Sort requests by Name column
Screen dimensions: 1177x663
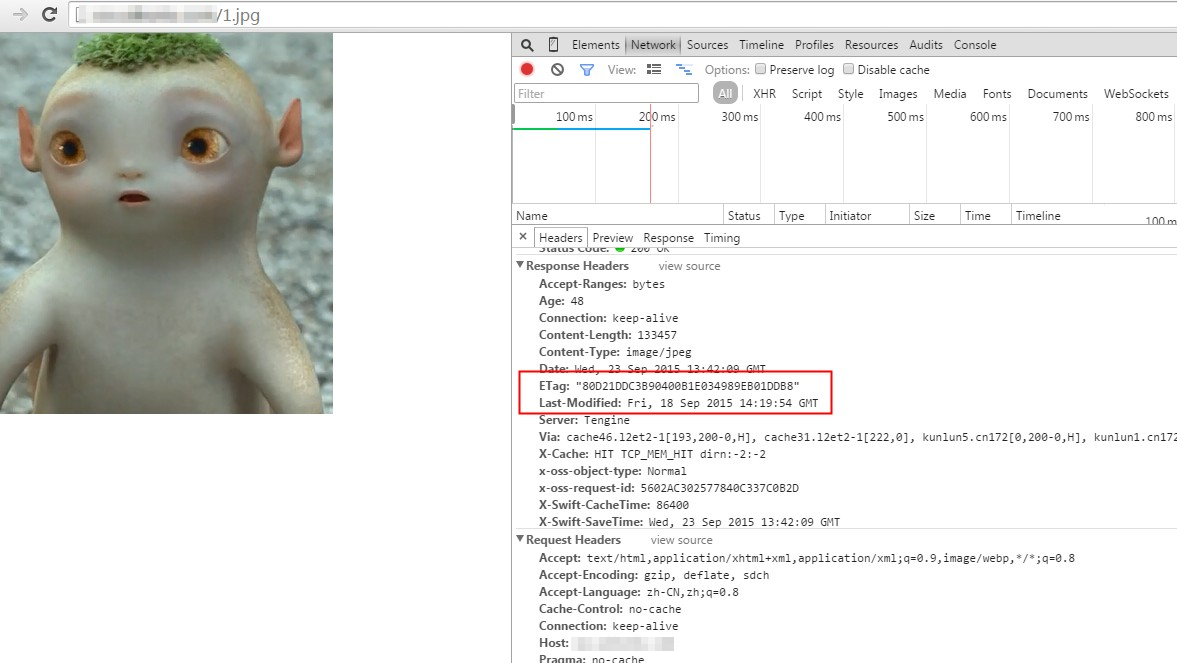617,215
